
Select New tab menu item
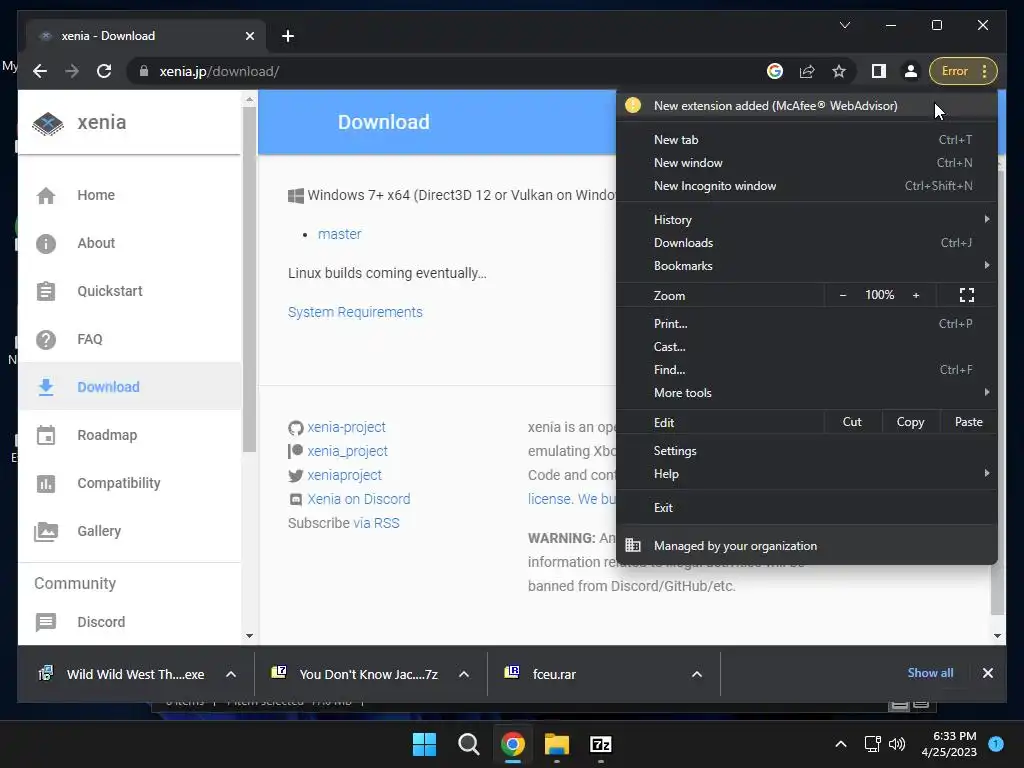coord(806,140)
